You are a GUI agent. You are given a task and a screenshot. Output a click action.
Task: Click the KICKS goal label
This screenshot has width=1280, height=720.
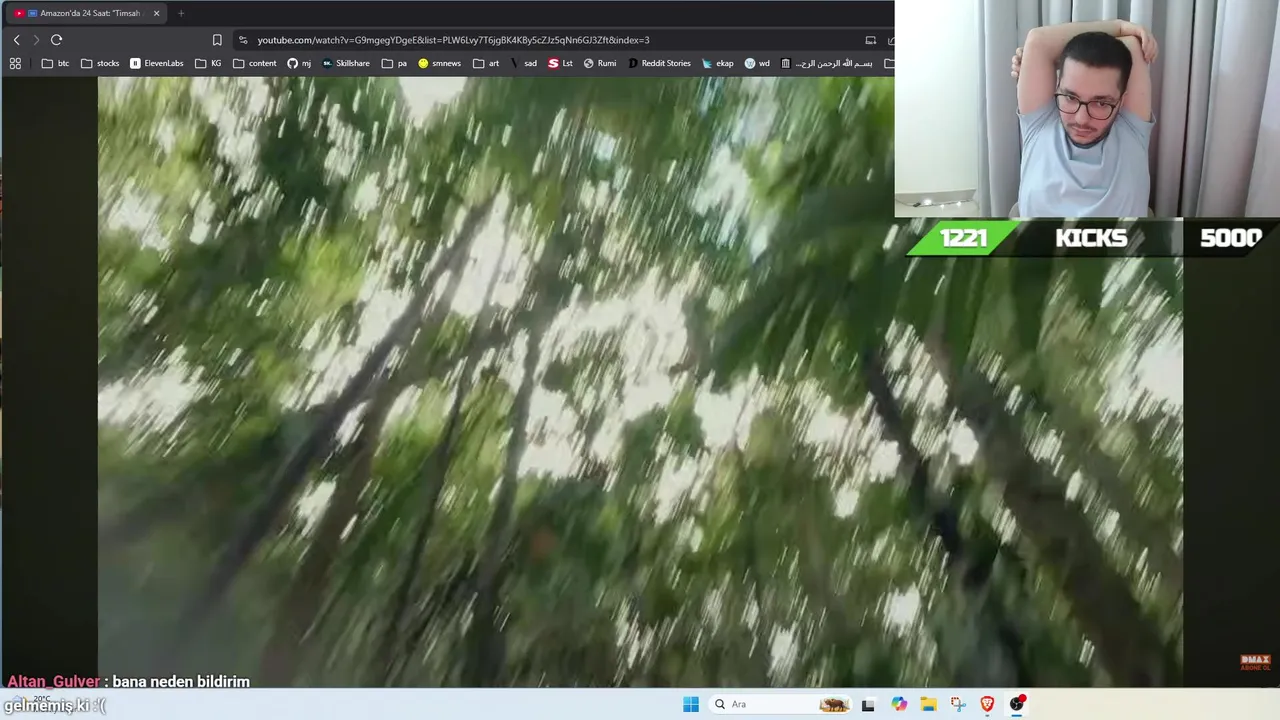(x=1091, y=238)
